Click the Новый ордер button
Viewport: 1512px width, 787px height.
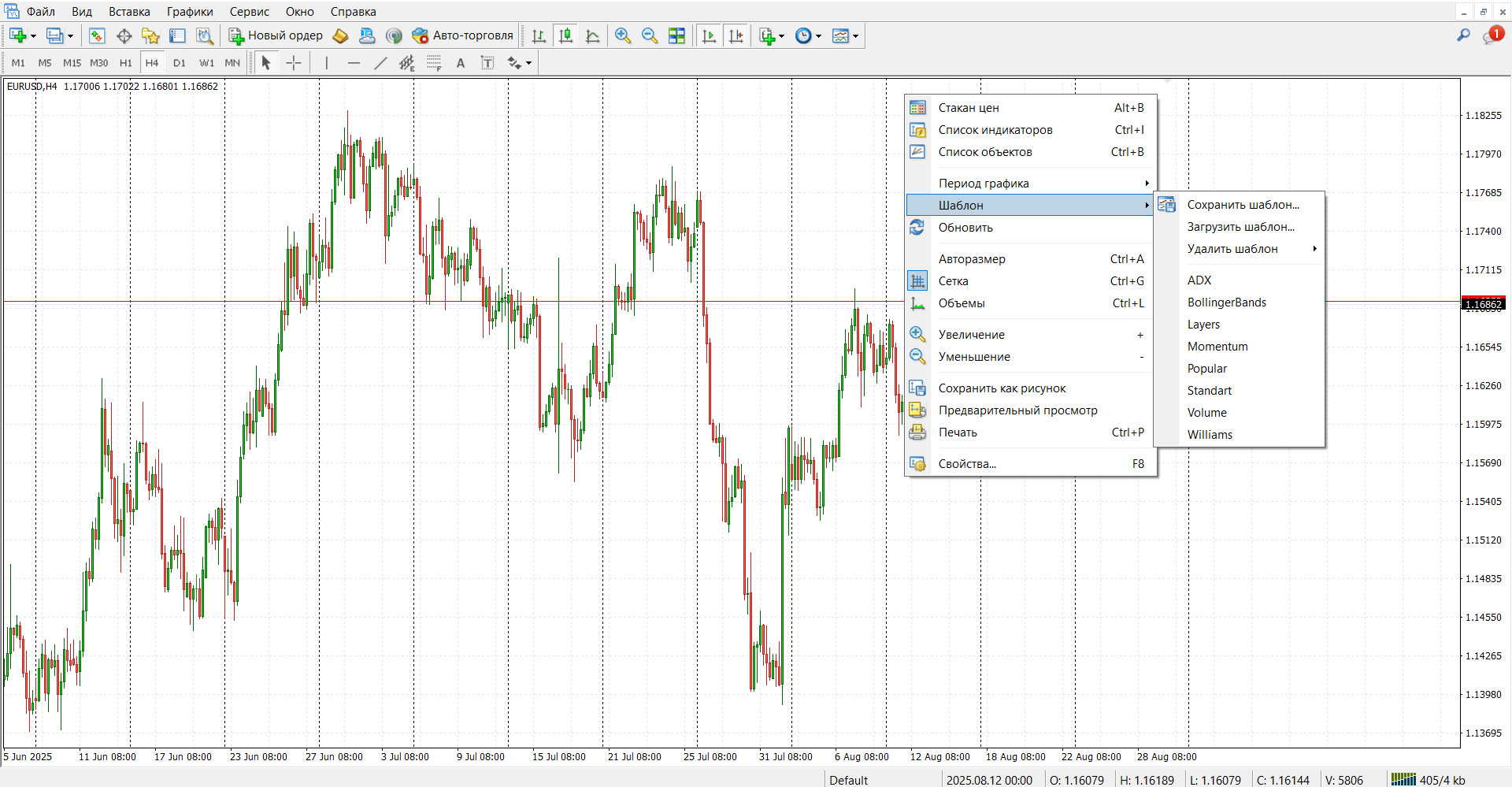point(276,35)
